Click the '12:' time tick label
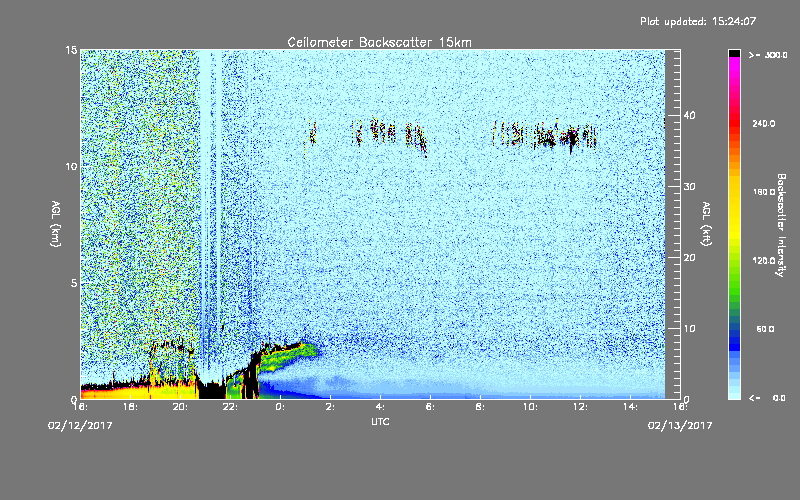800x500 pixels. click(x=580, y=407)
